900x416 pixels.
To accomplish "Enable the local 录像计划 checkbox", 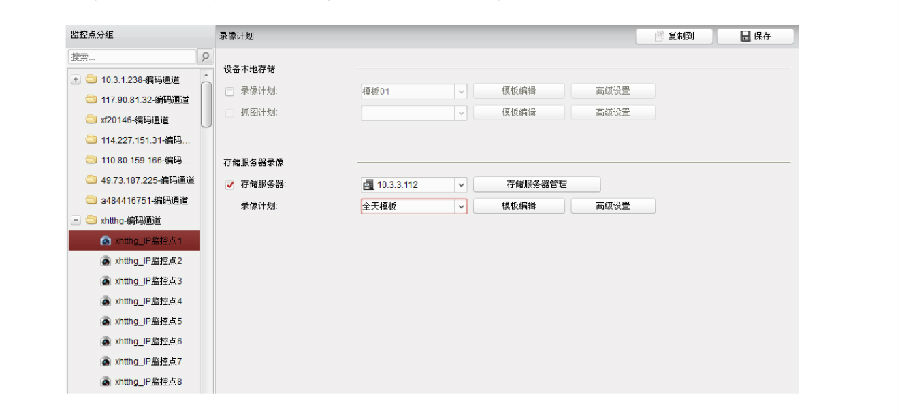I will click(230, 91).
